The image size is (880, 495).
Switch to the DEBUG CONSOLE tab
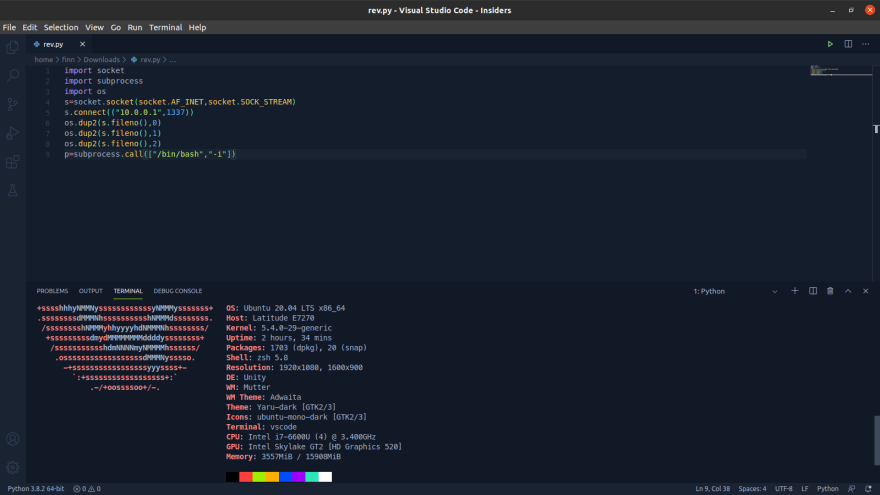pos(178,291)
